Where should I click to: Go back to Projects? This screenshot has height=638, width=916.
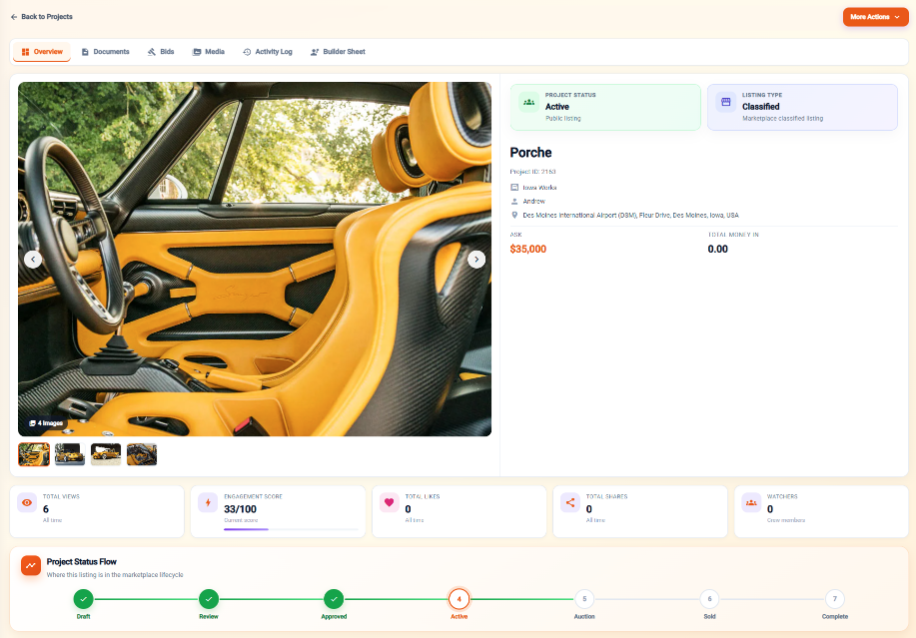pyautogui.click(x=41, y=17)
